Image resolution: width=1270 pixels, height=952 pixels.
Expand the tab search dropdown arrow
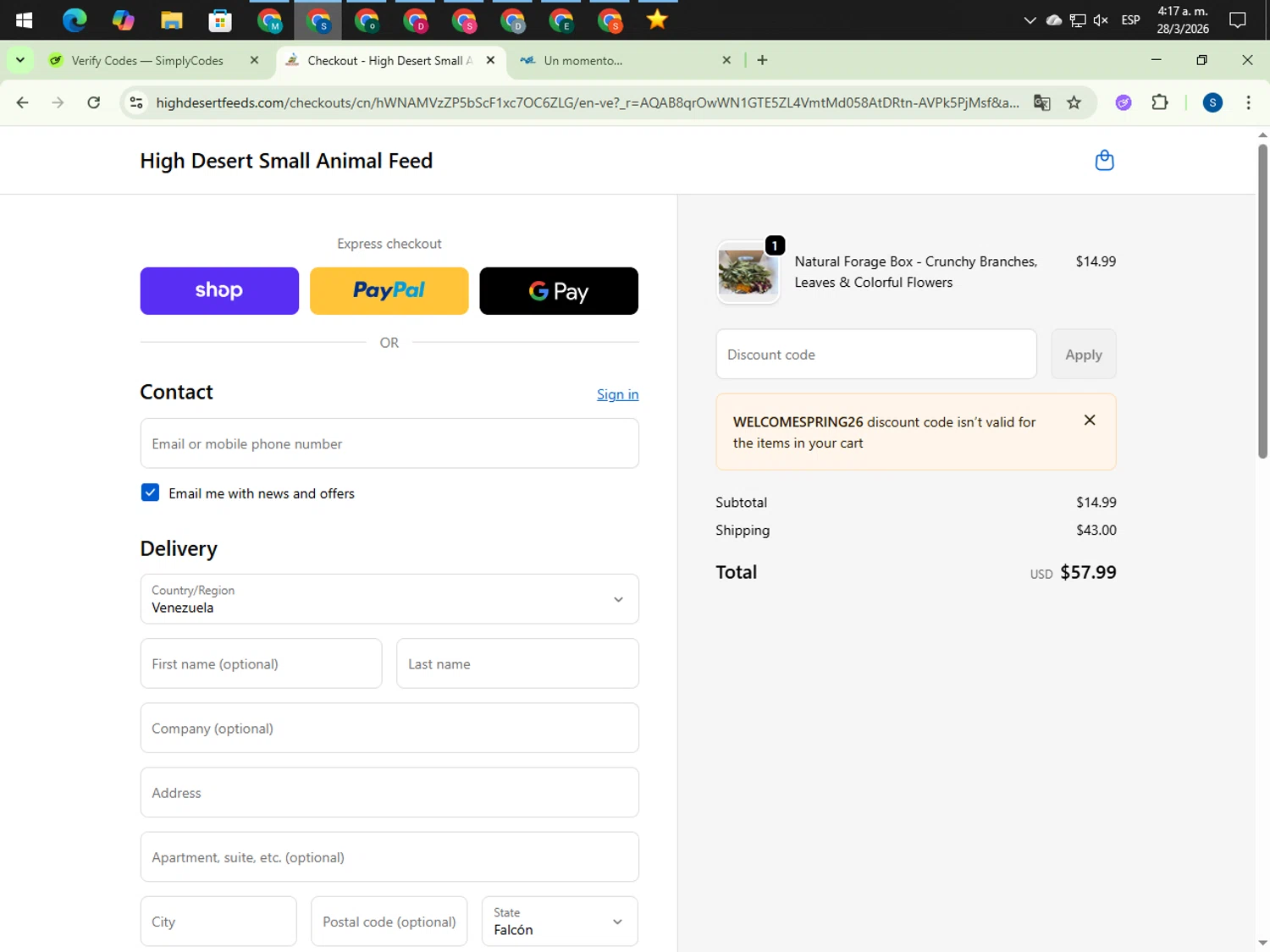click(19, 60)
